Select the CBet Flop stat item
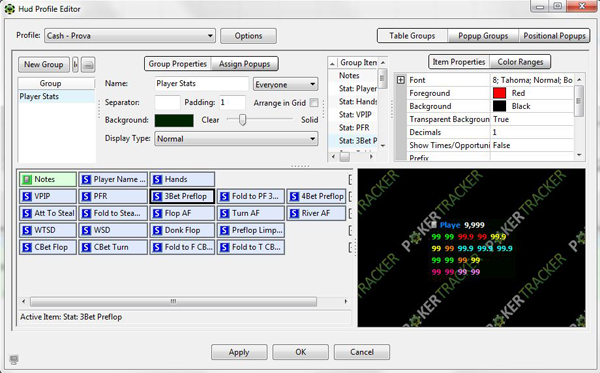This screenshot has height=373, width=600. pos(48,247)
